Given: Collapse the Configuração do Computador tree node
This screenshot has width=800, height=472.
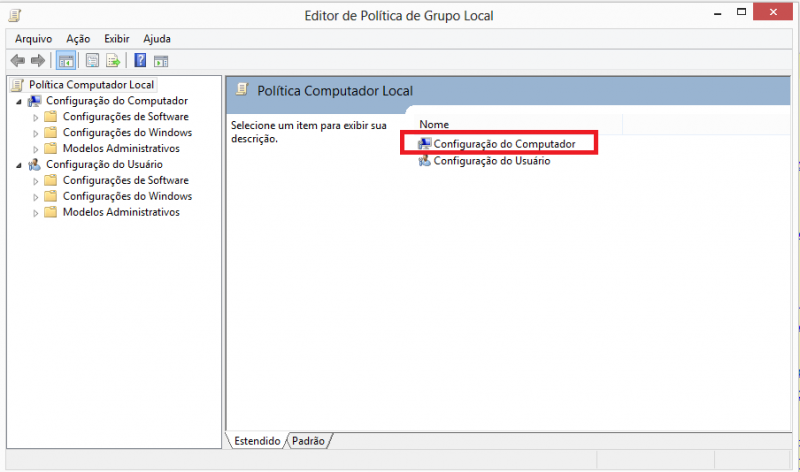Looking at the screenshot, I should 19,101.
